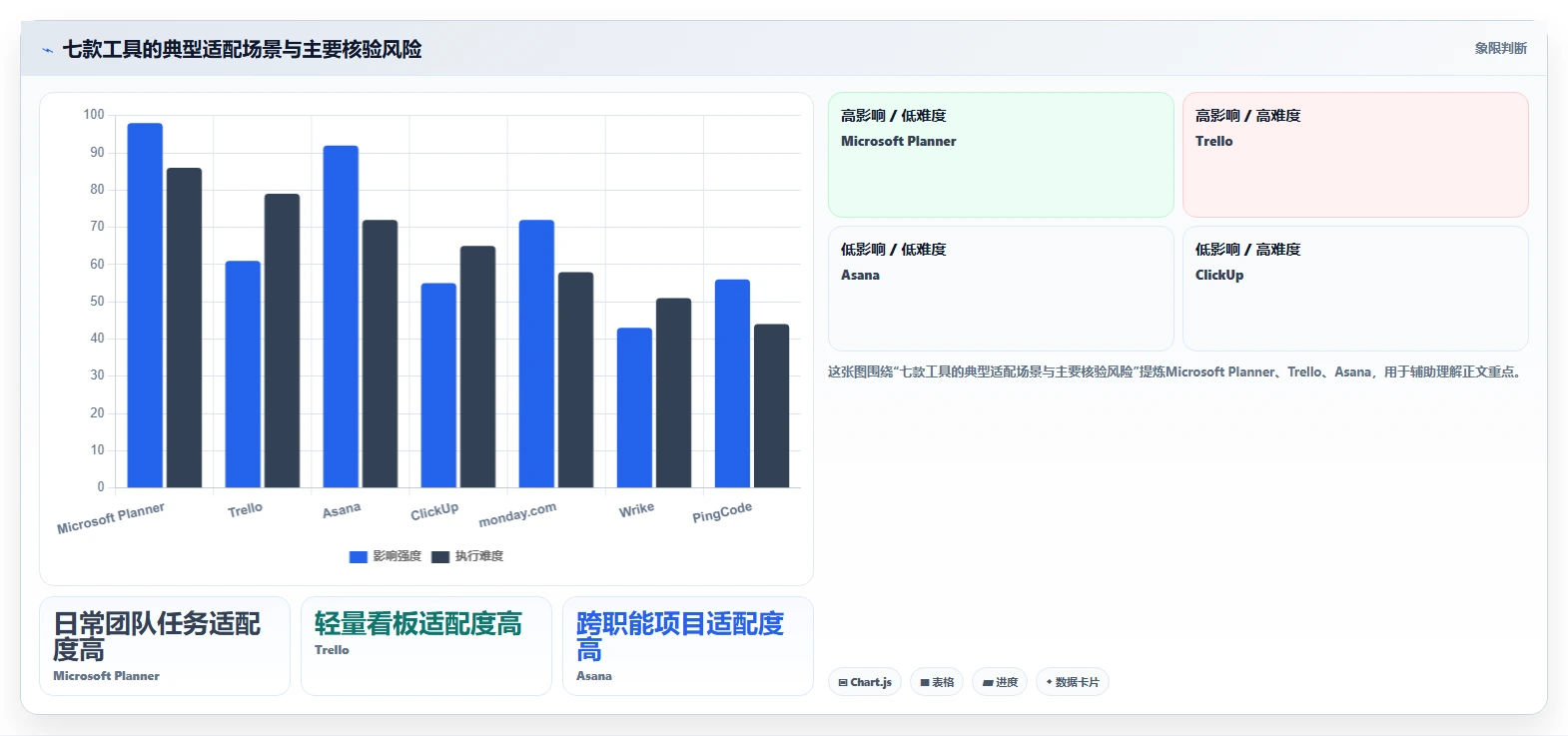Screen dimensions: 1568x736
Task: Click the 表格 tag icon
Action: tap(925, 683)
